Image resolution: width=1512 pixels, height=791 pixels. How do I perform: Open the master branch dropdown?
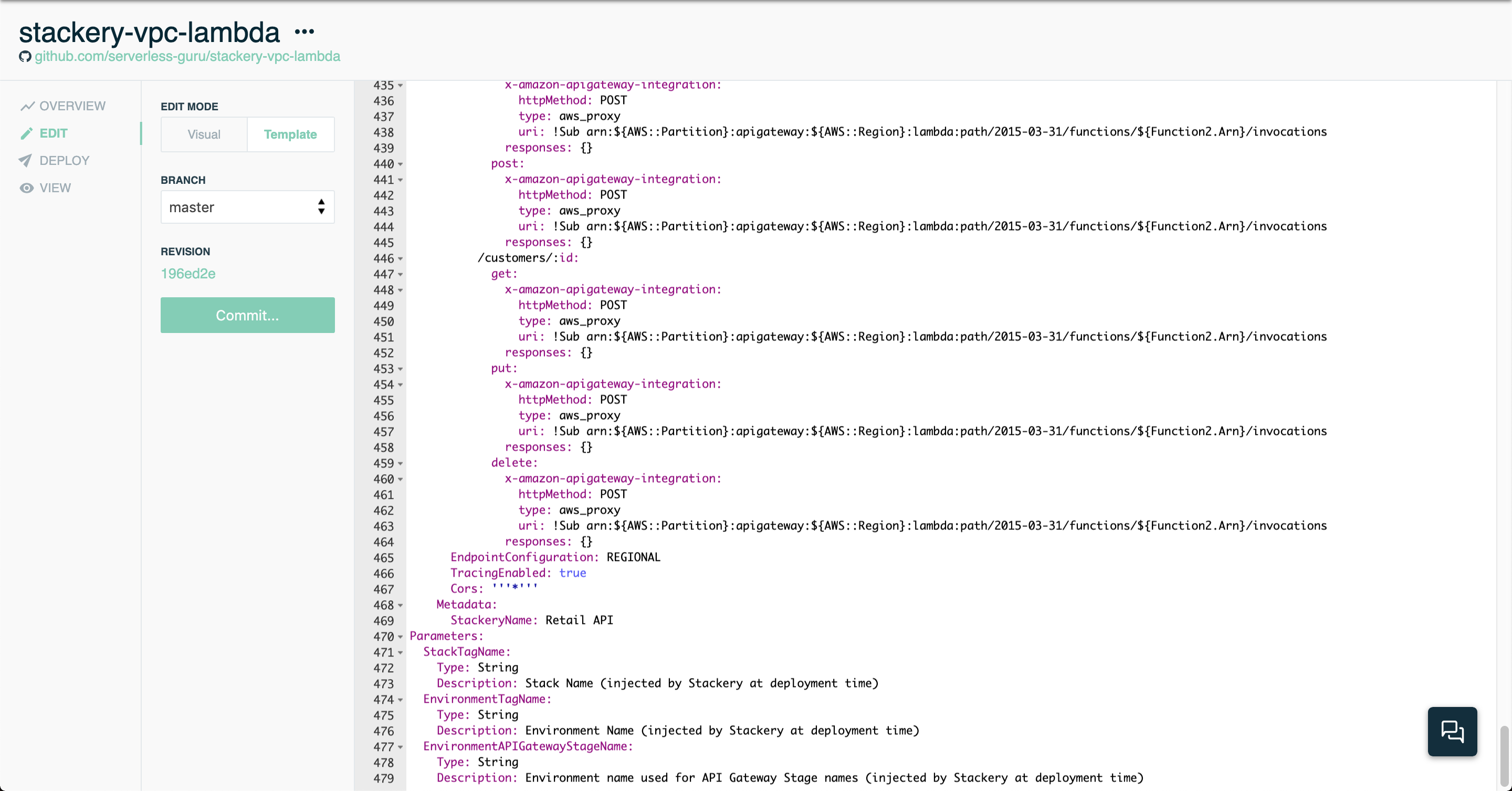(247, 207)
